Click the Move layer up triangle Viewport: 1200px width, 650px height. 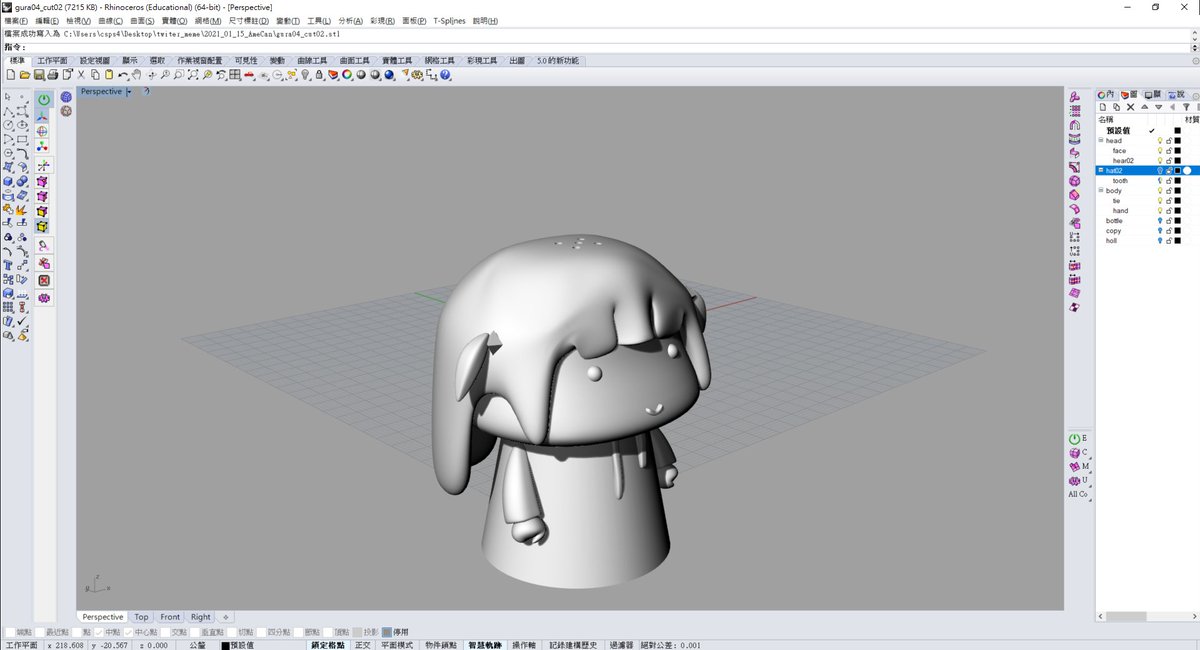[1145, 107]
